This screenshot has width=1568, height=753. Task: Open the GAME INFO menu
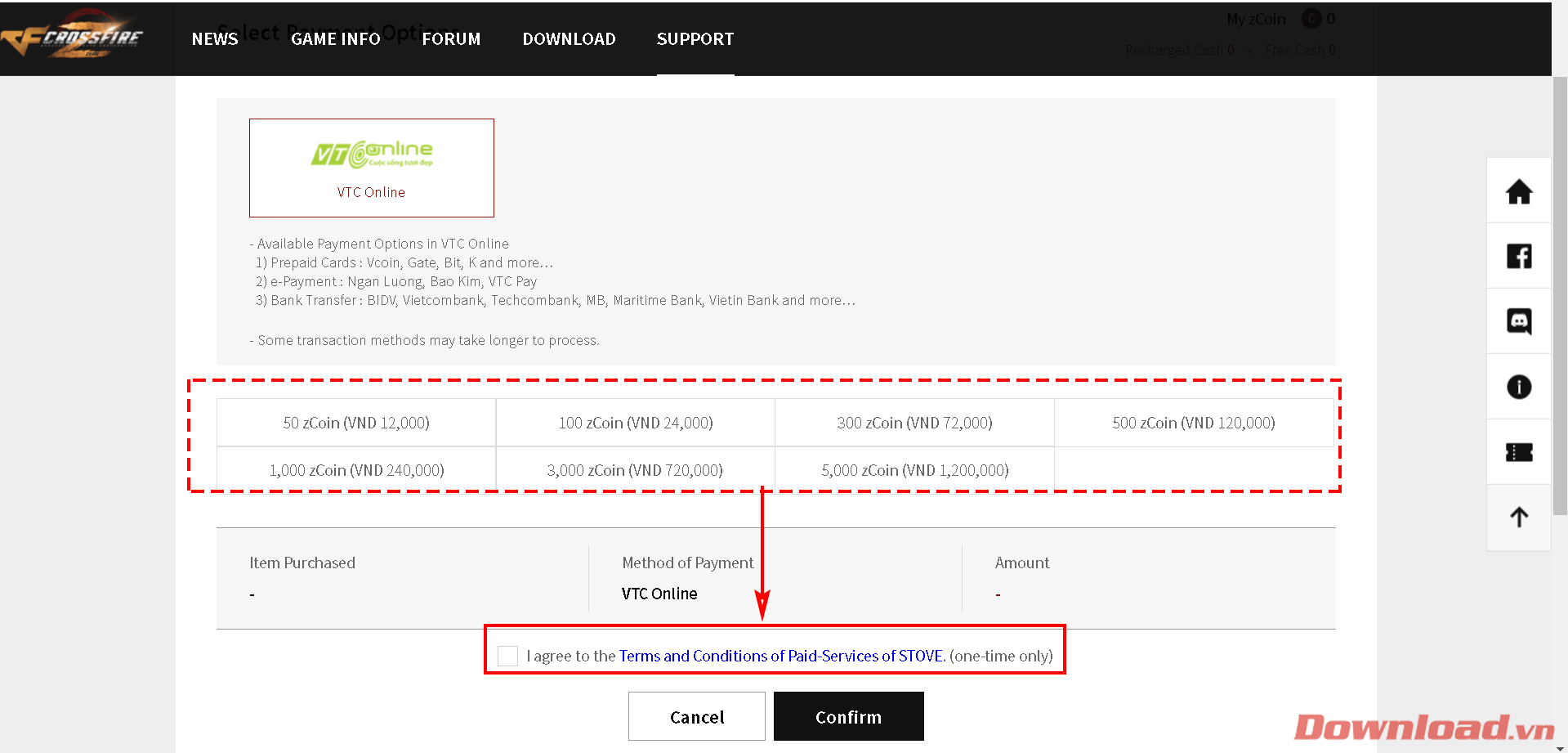[336, 38]
